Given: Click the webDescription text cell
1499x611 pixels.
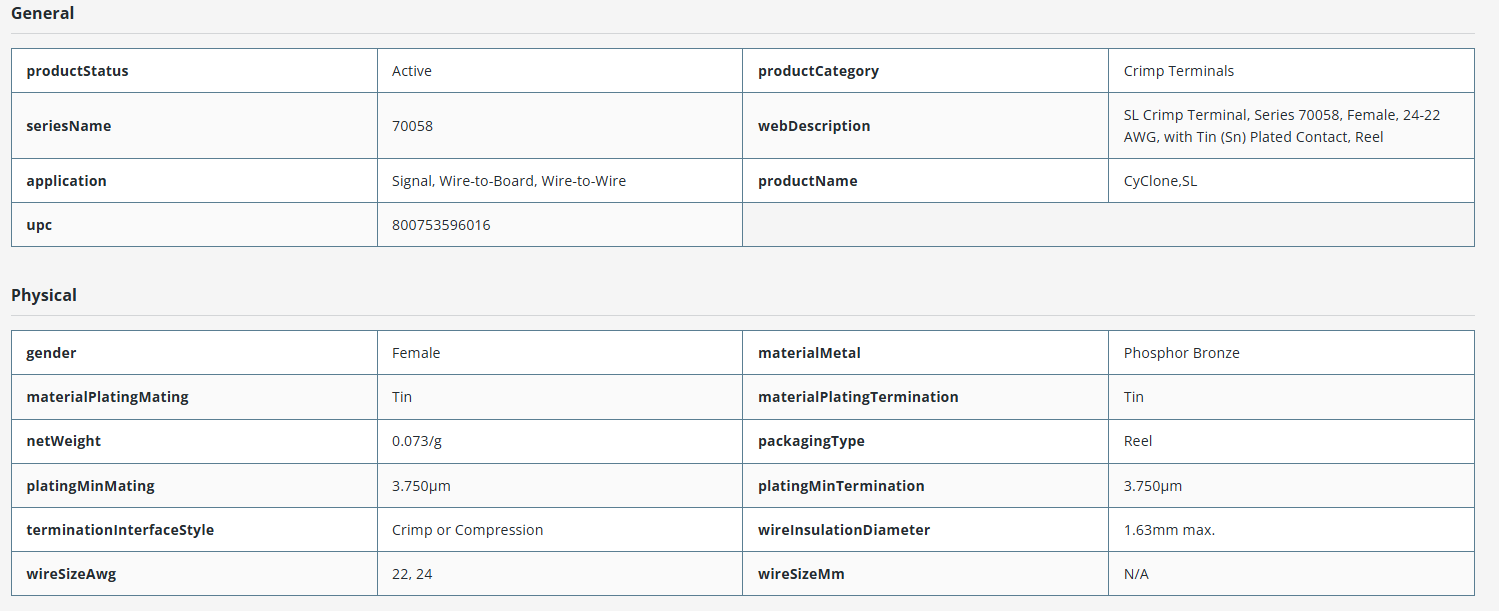Looking at the screenshot, I should [x=1291, y=126].
